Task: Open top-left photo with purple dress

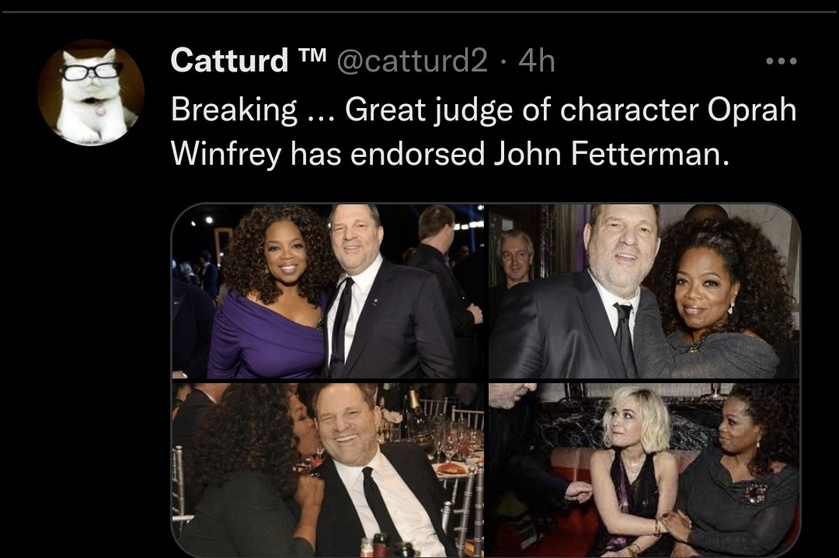Action: [x=328, y=290]
